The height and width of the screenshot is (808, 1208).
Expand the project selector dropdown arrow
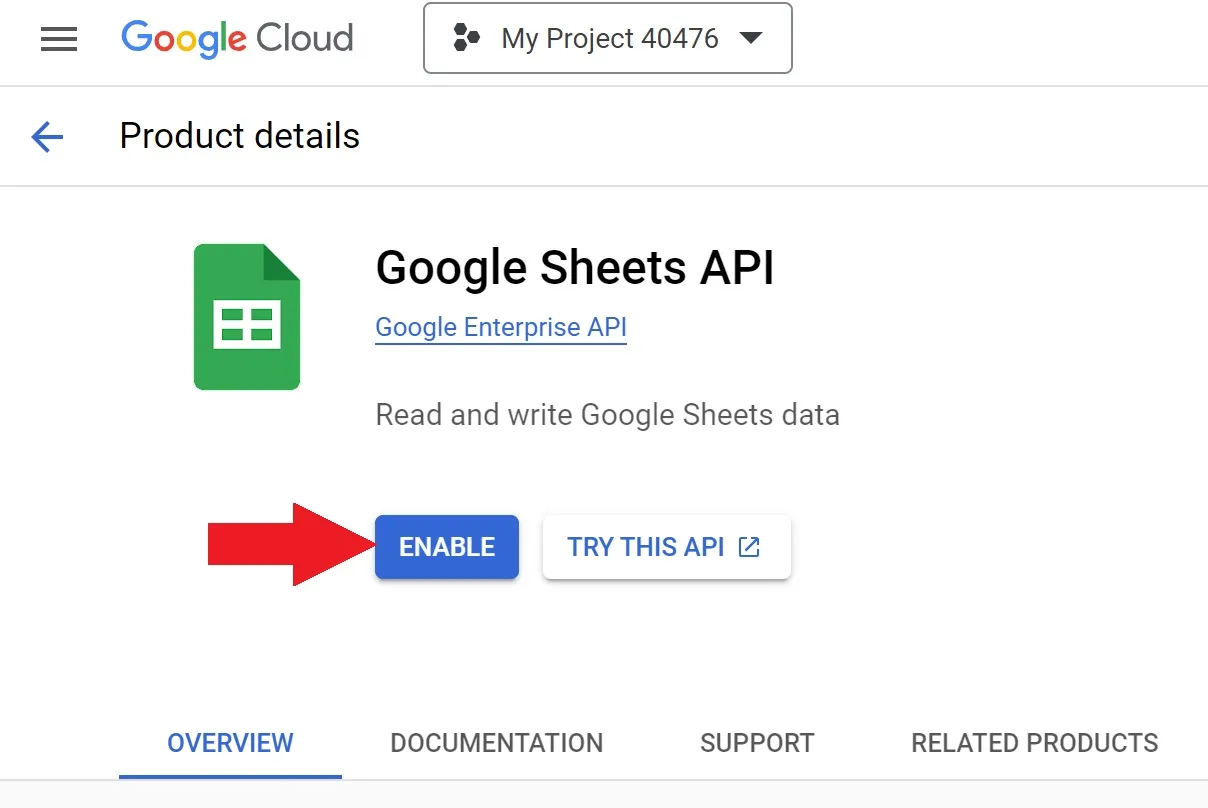coord(750,39)
